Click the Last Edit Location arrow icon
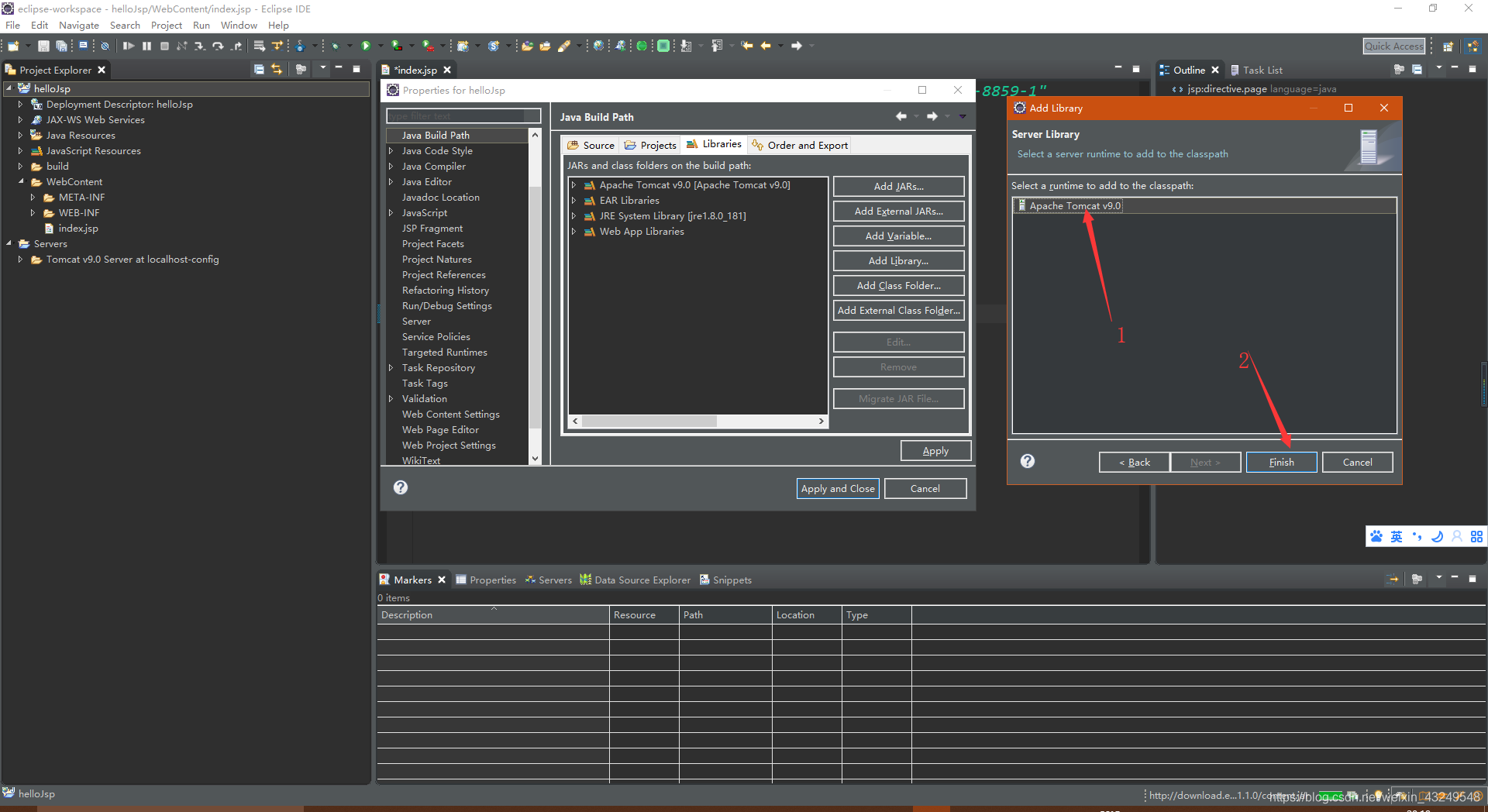 click(x=747, y=46)
